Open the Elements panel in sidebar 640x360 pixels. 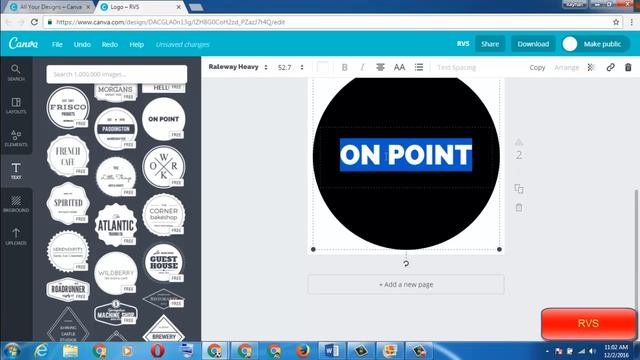(x=16, y=138)
